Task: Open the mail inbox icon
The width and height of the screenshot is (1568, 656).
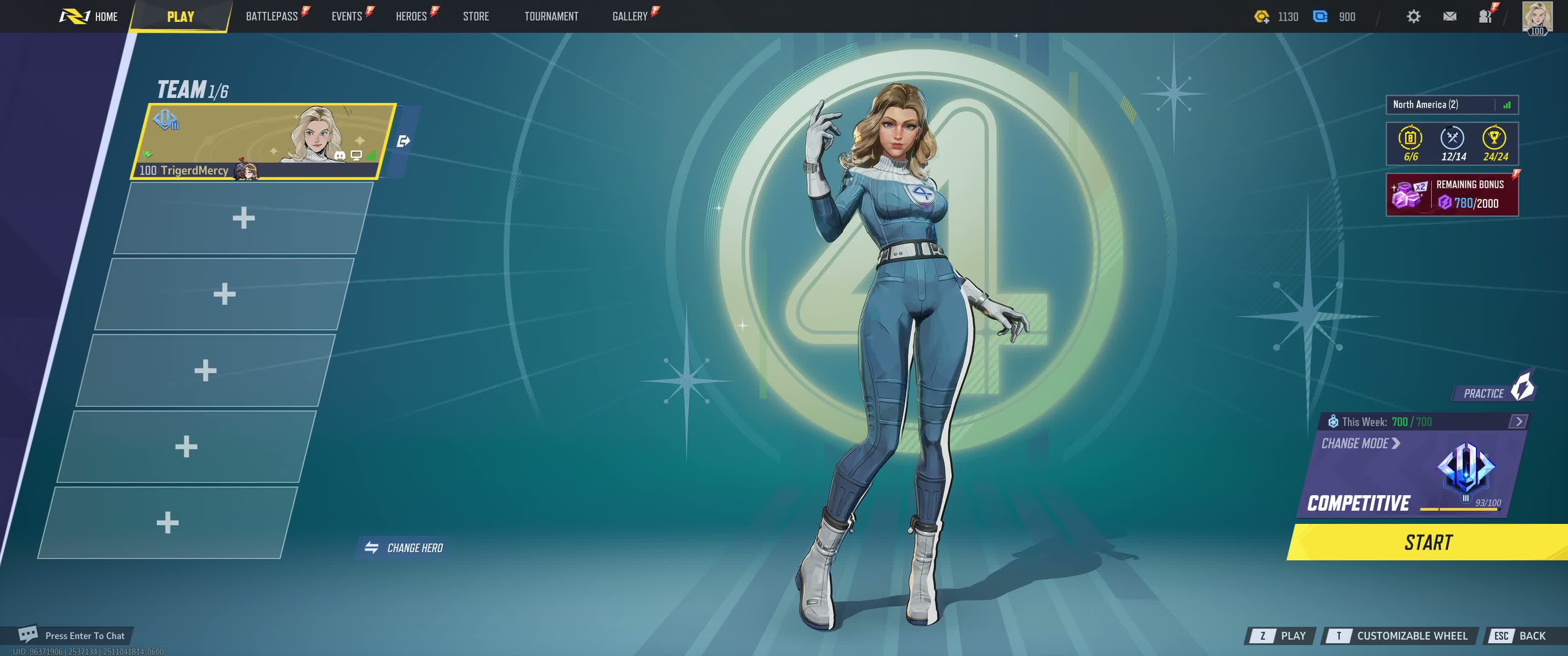Action: [x=1450, y=16]
